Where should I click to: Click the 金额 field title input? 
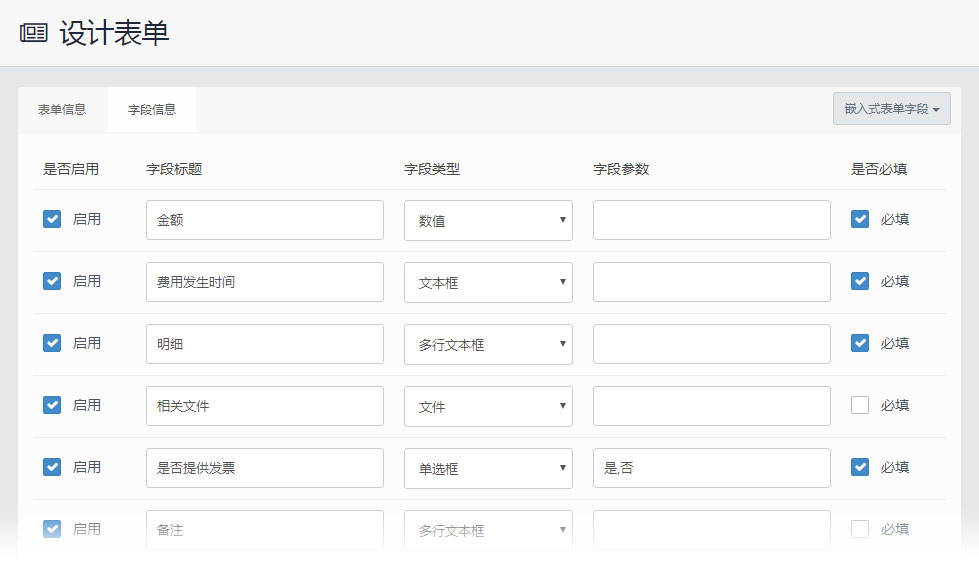(x=265, y=220)
